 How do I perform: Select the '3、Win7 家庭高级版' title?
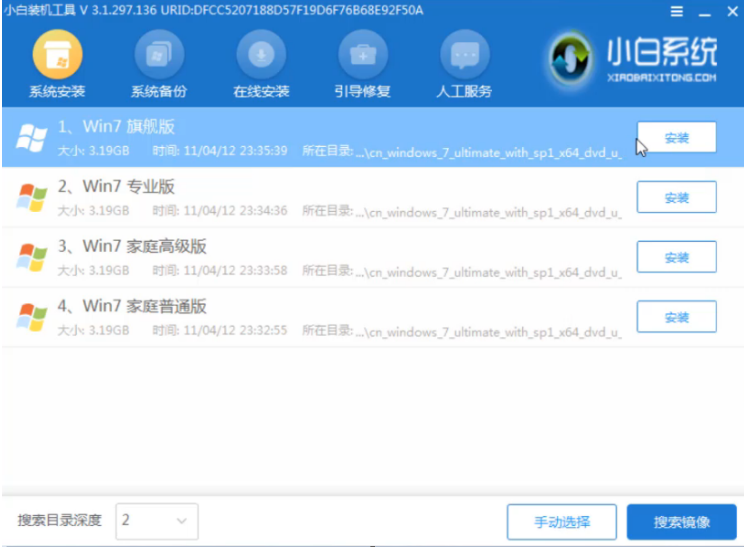(132, 246)
